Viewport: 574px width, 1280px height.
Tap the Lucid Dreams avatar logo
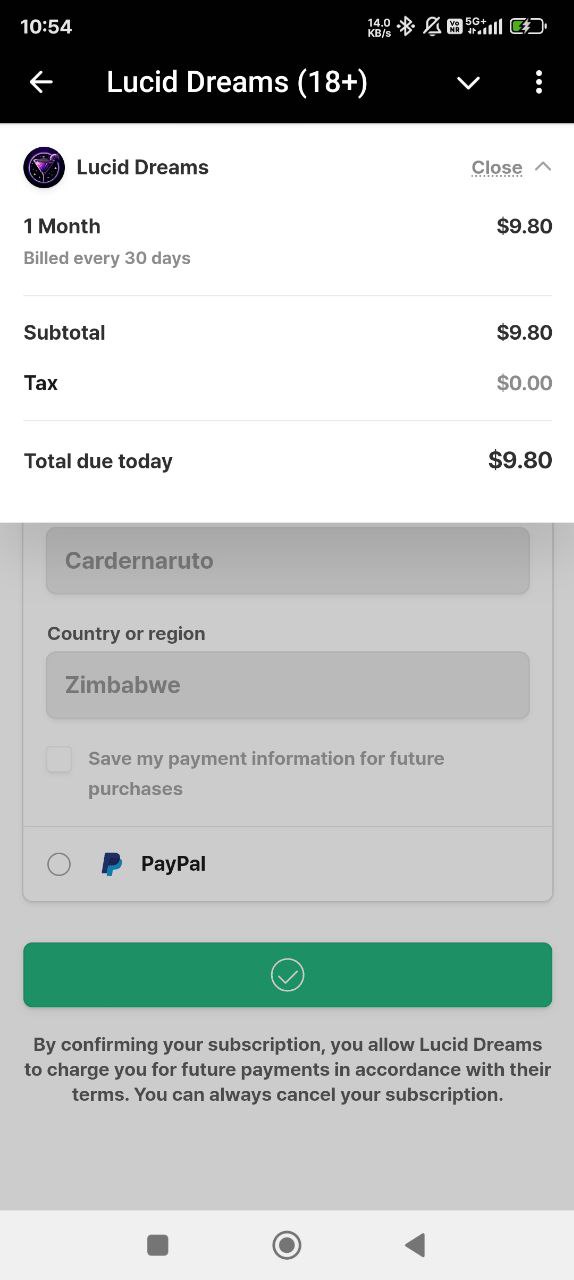tap(44, 167)
